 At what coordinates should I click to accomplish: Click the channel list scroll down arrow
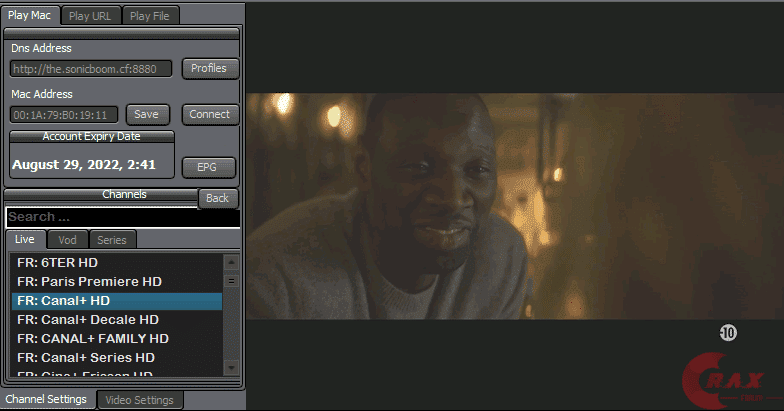pyautogui.click(x=231, y=368)
